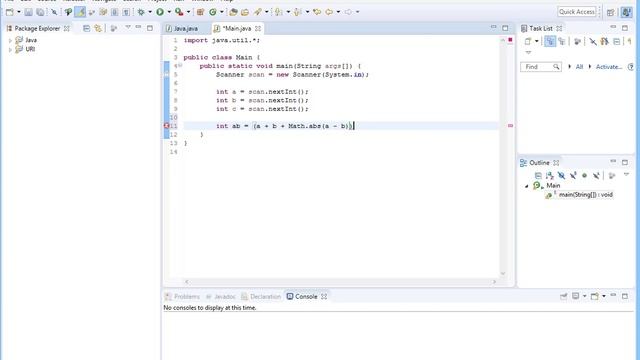Click New Task icon in Task List
Viewport: 640px width, 360px height.
528,41
